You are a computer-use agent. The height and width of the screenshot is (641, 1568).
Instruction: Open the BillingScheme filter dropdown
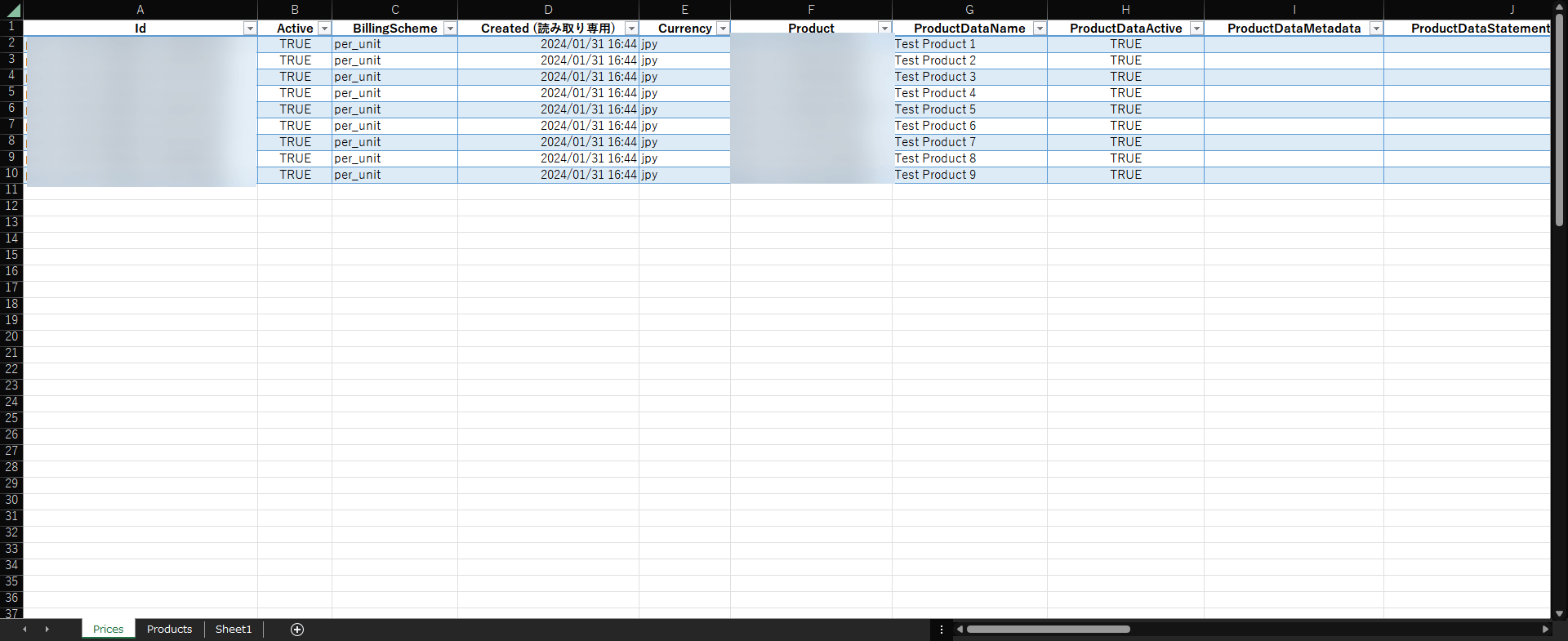pyautogui.click(x=450, y=29)
